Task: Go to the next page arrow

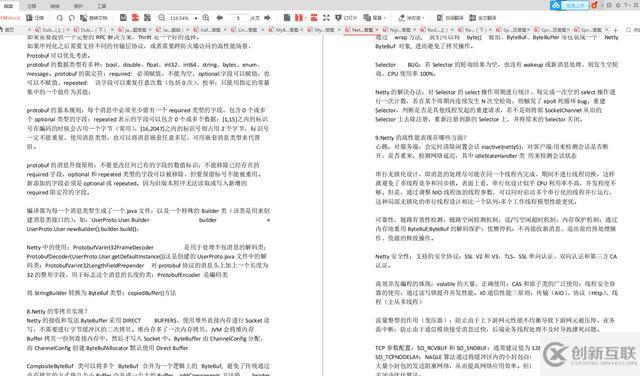Action: (267, 18)
